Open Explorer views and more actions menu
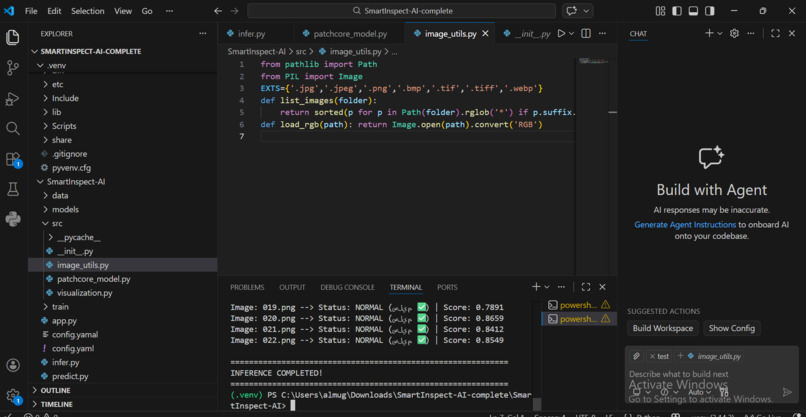 coord(203,33)
